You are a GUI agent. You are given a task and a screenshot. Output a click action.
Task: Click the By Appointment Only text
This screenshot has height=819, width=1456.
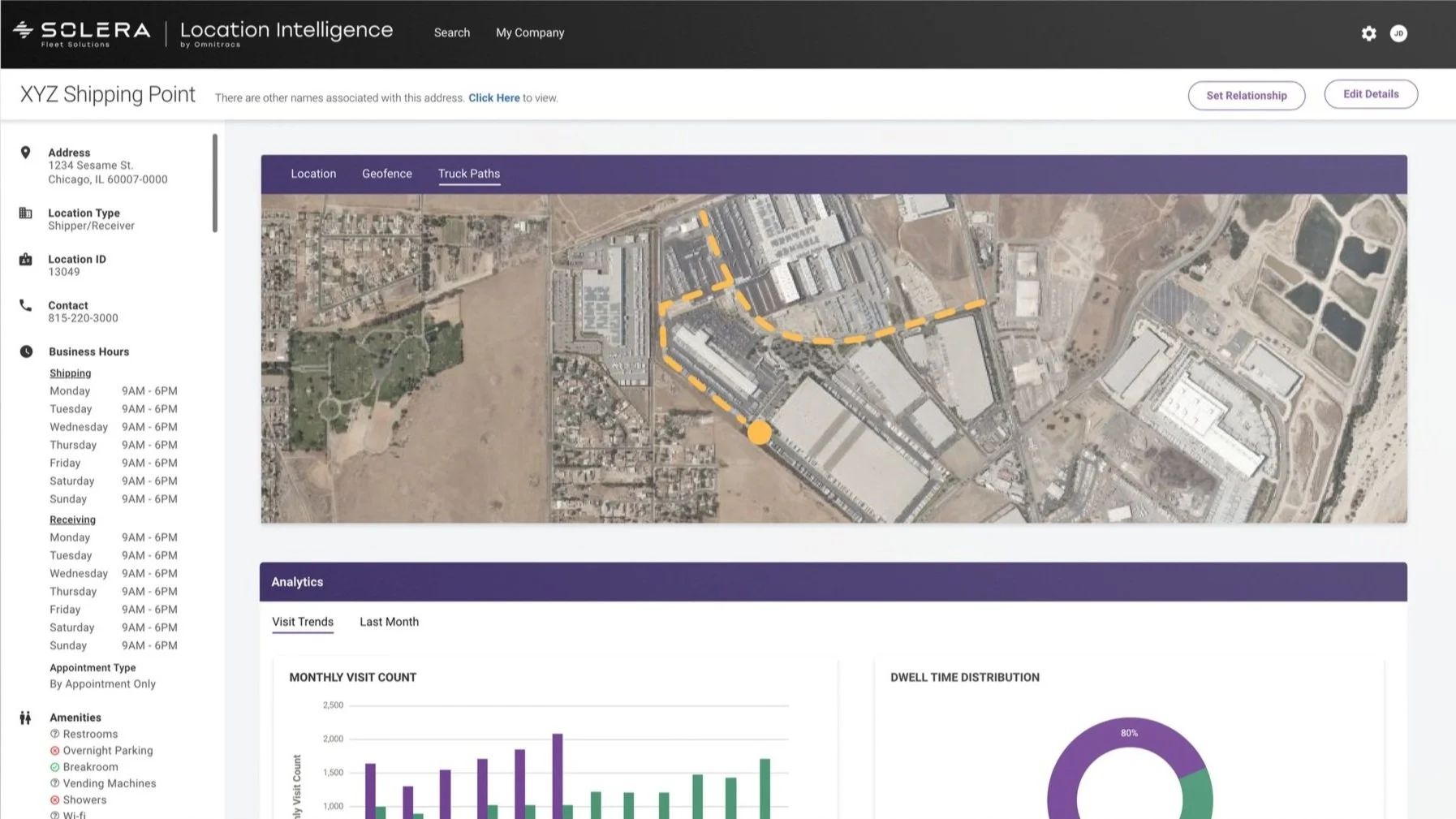point(103,684)
